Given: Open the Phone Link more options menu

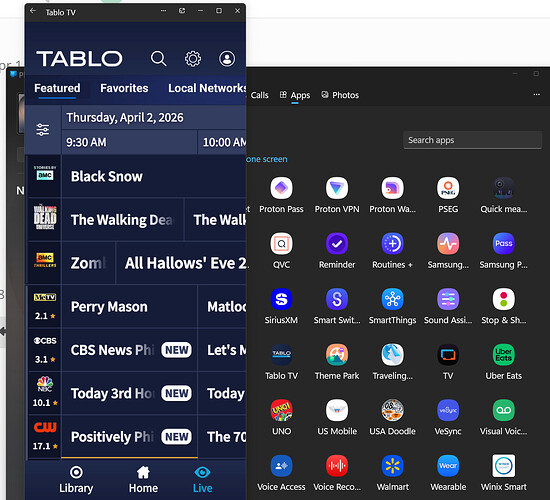Looking at the screenshot, I should point(536,94).
